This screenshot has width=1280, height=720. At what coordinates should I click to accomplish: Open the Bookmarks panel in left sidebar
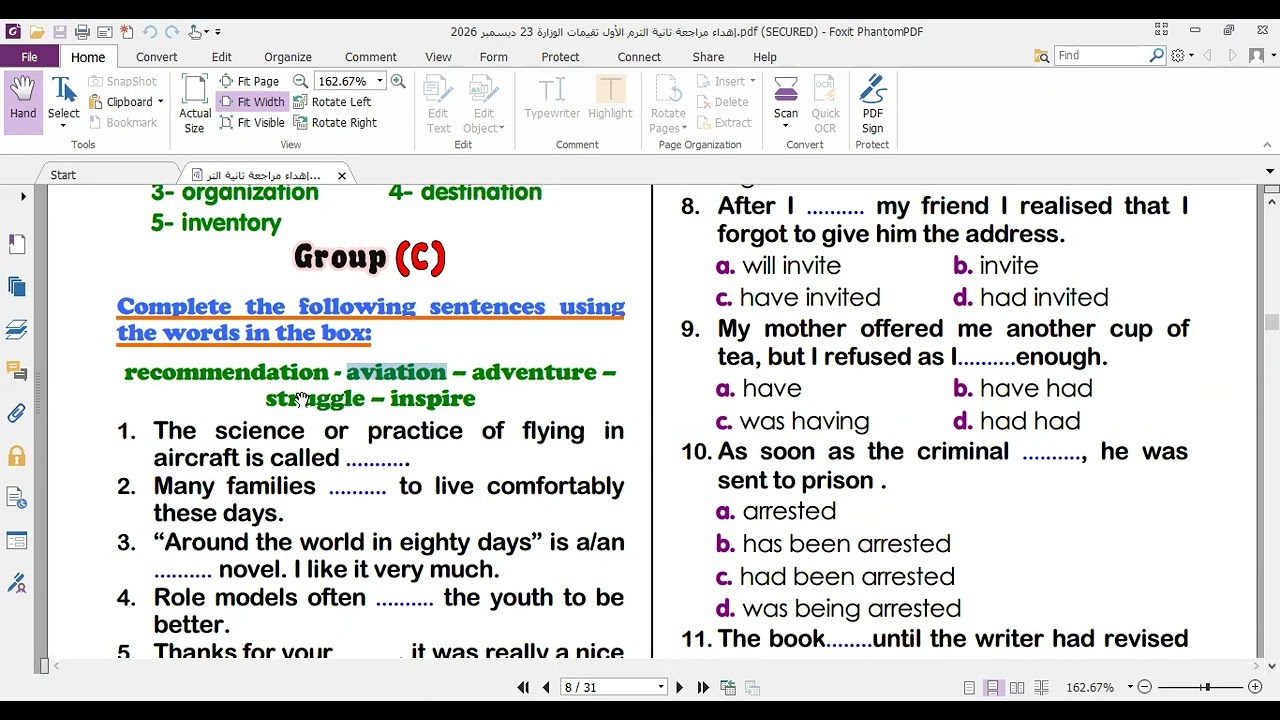pyautogui.click(x=17, y=244)
